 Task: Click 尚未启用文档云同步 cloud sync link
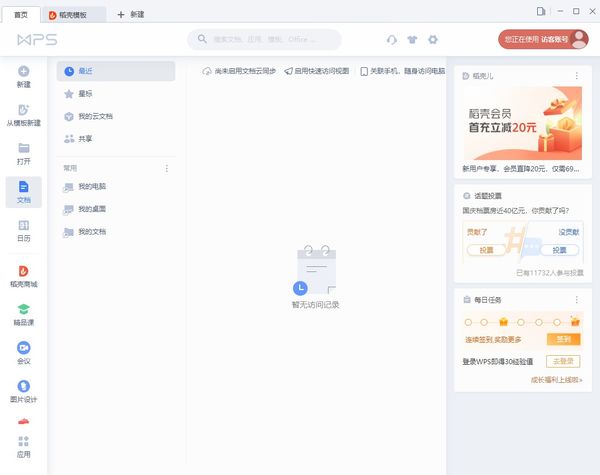click(239, 71)
